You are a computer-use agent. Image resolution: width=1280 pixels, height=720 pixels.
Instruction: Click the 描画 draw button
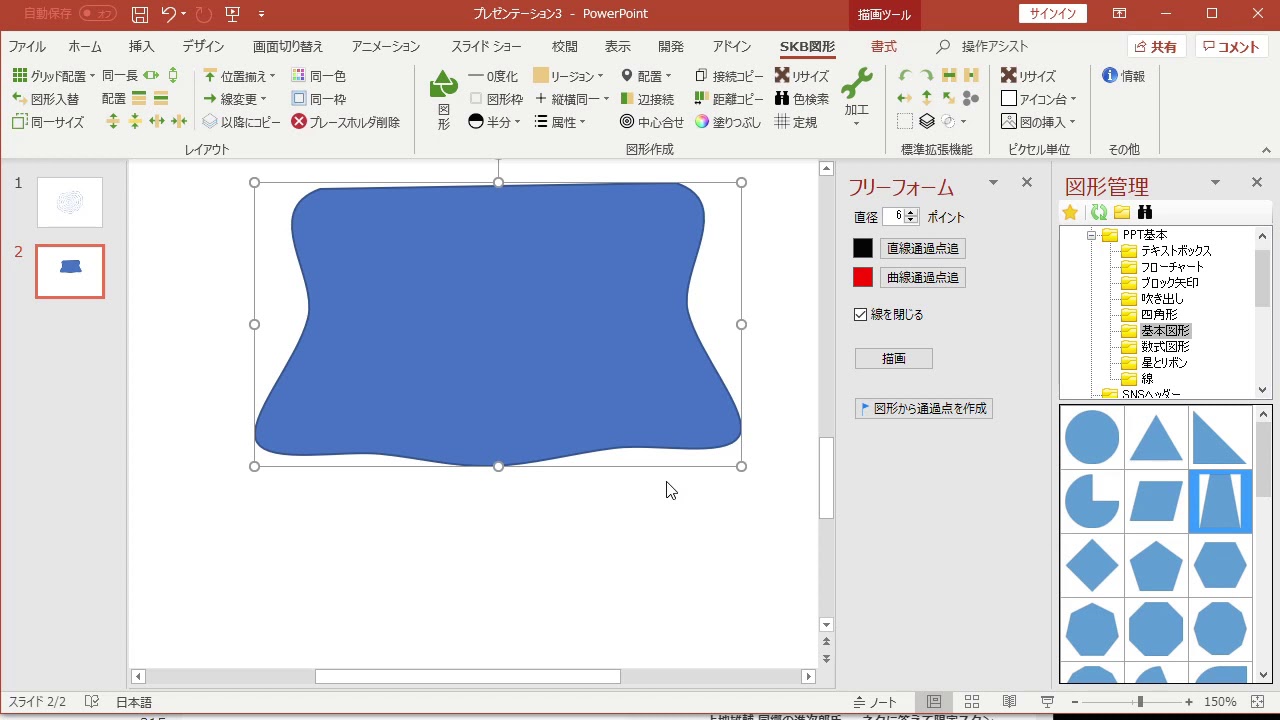click(x=894, y=359)
